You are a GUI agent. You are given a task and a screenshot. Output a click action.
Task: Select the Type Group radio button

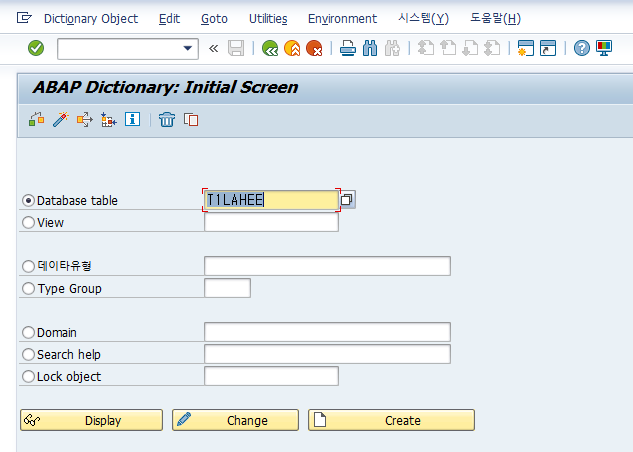[28, 288]
